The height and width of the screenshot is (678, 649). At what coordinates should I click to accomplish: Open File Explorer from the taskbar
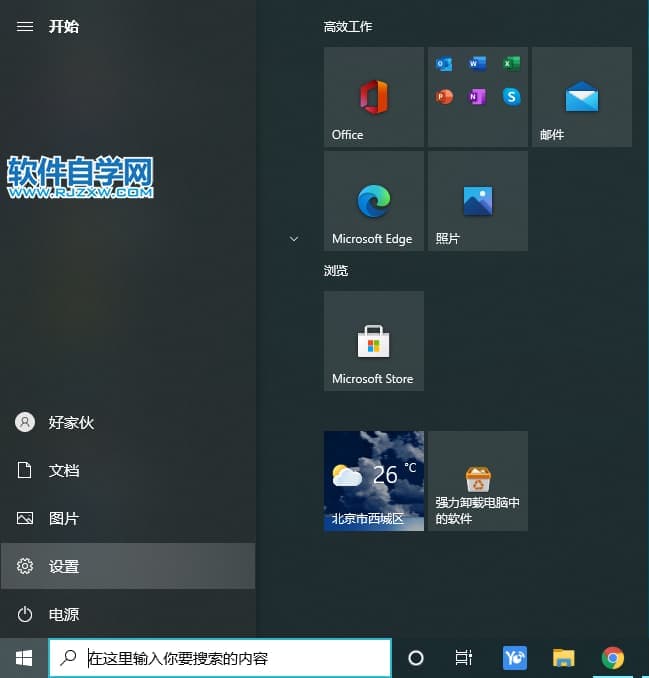pos(564,657)
